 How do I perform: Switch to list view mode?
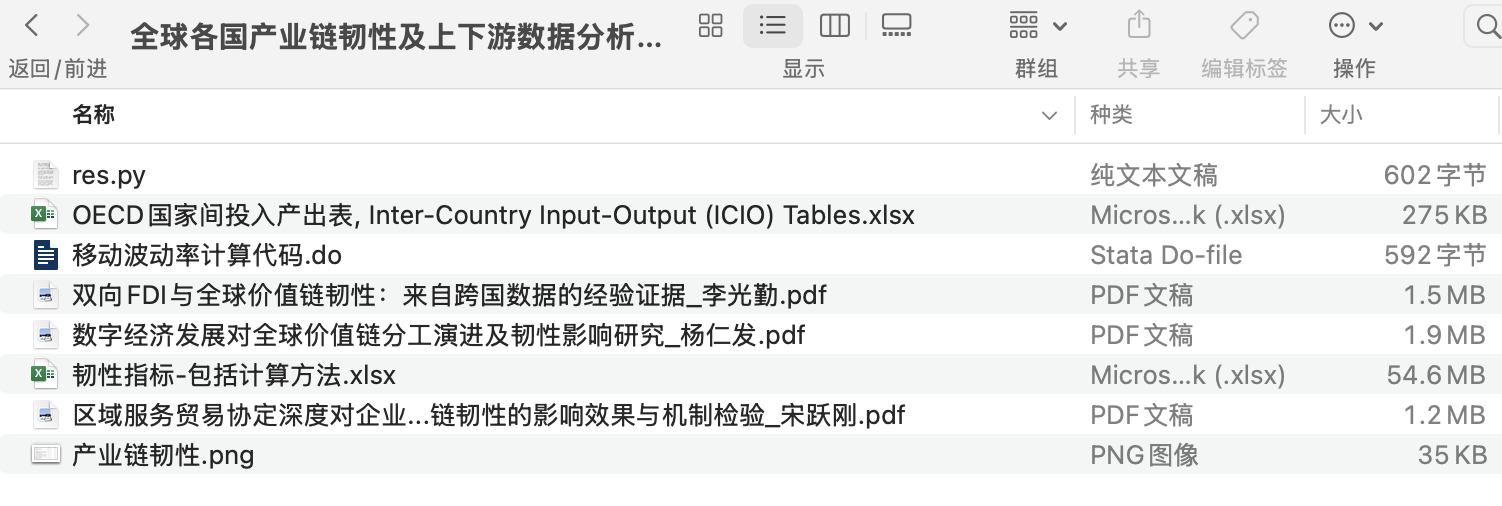tap(772, 26)
